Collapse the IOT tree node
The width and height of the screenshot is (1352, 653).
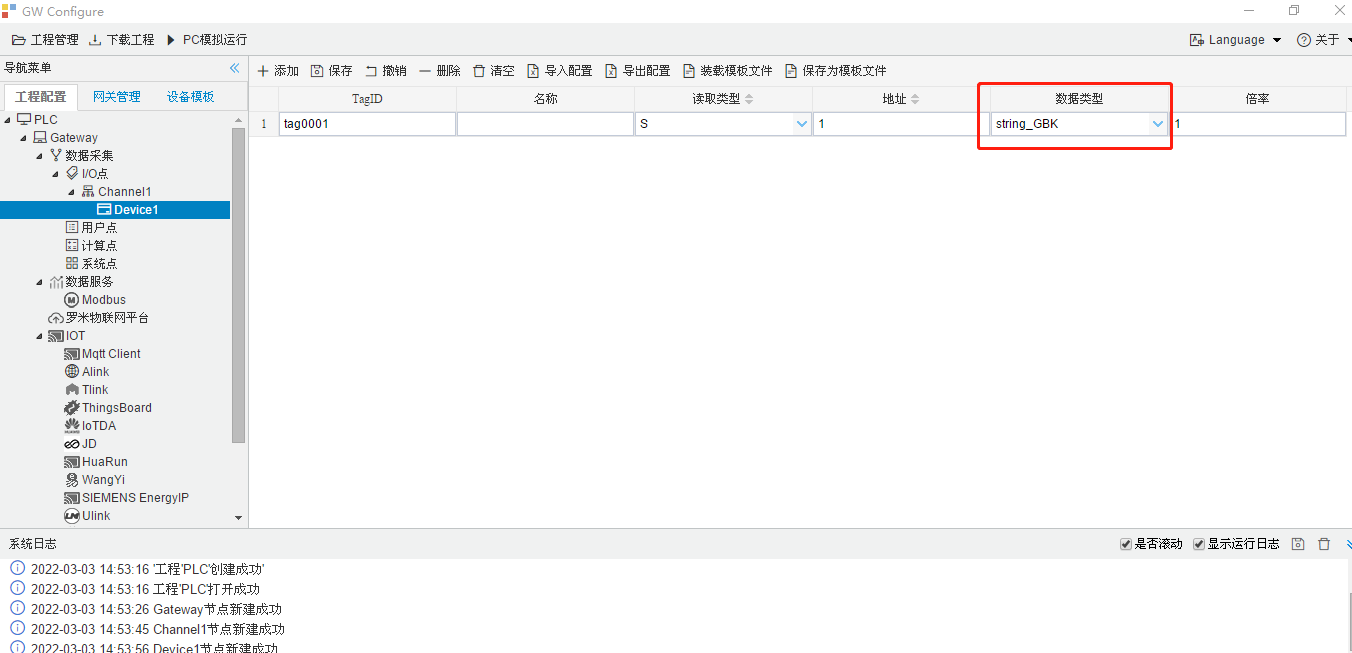(40, 336)
